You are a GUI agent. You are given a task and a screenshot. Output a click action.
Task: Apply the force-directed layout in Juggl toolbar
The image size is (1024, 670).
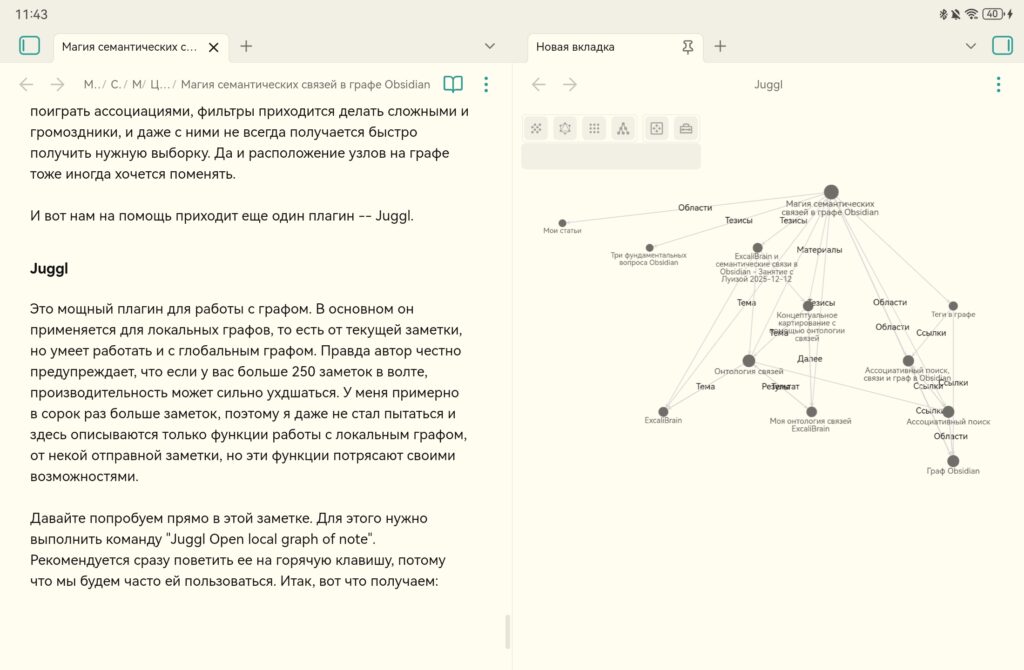point(536,128)
